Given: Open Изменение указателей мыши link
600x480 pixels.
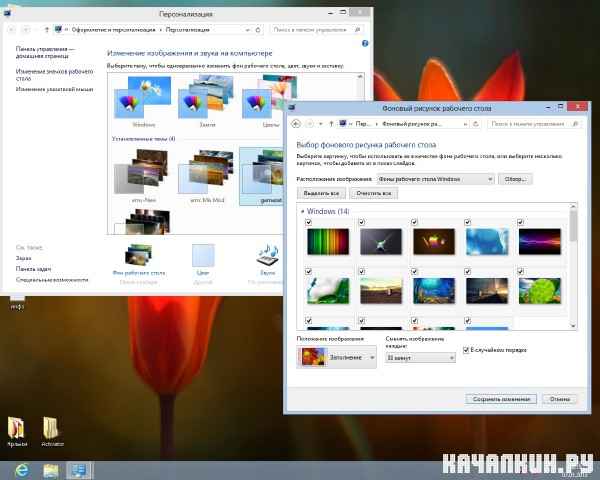Looking at the screenshot, I should (54, 89).
